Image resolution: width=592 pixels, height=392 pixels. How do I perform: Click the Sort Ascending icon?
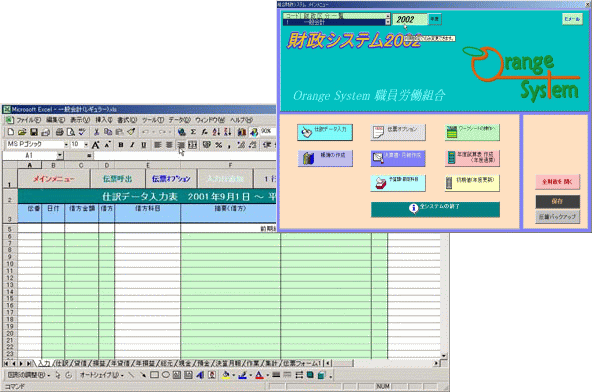click(216, 132)
